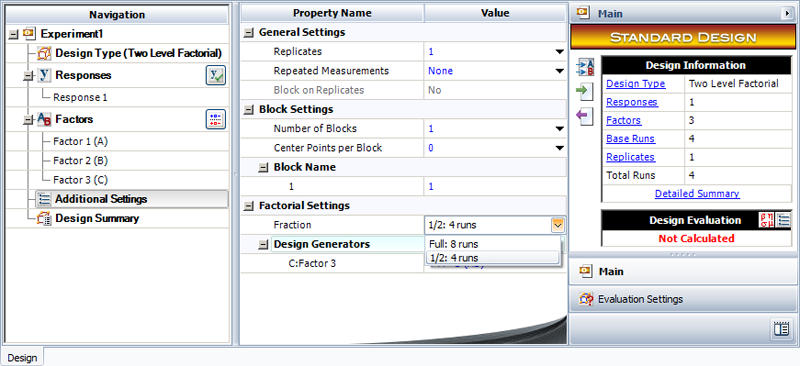This screenshot has width=800, height=366.
Task: Select Response 1 in the tree
Action: 80,97
